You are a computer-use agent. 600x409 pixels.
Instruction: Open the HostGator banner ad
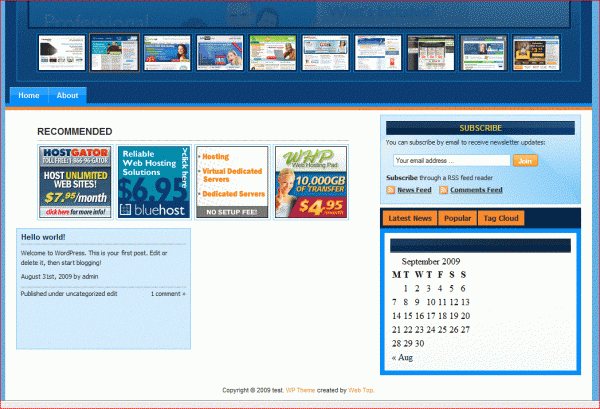click(x=75, y=182)
